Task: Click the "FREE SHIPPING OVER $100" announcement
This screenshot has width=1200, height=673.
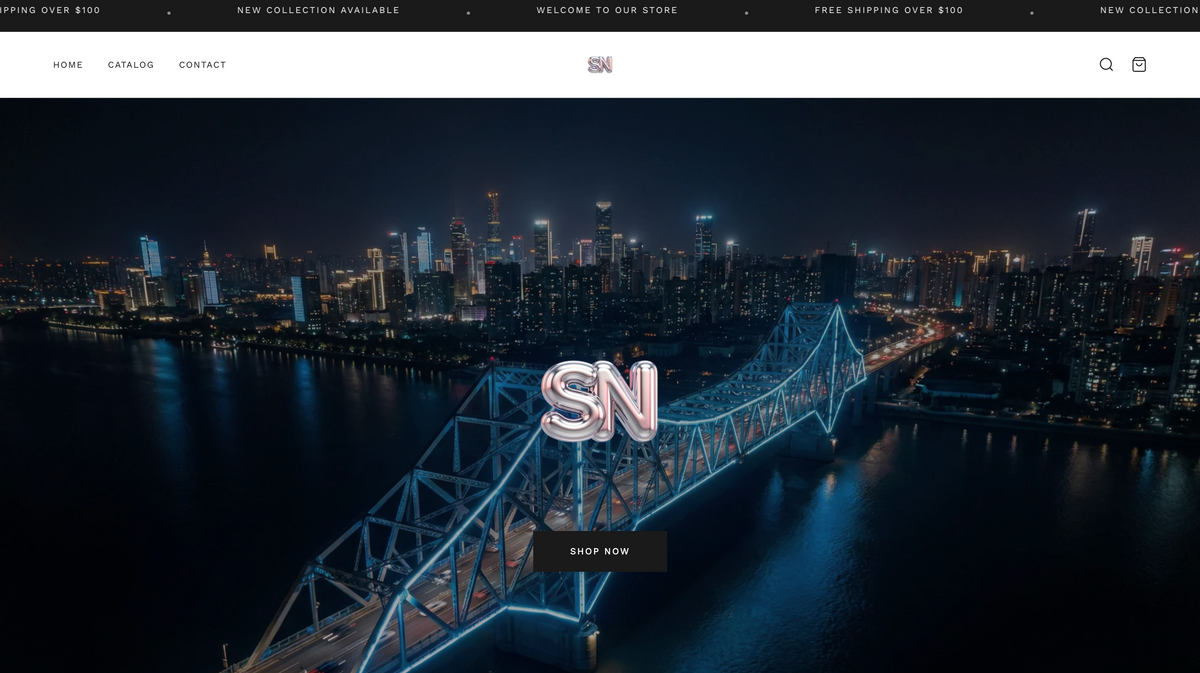Action: click(x=888, y=10)
